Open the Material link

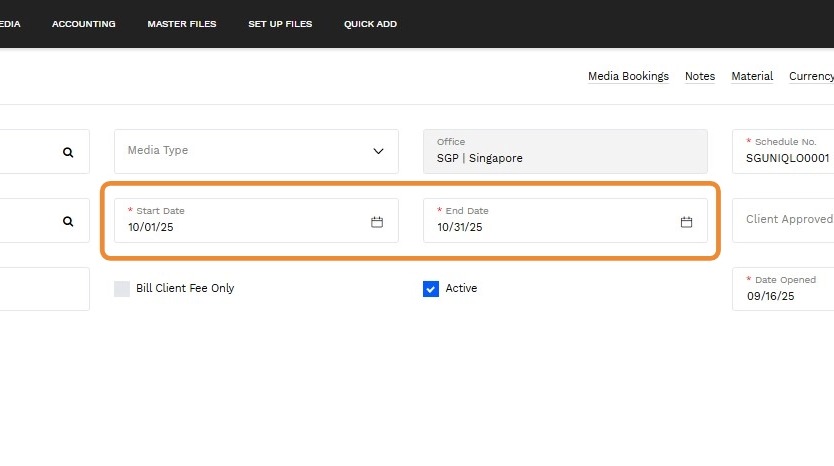click(752, 76)
